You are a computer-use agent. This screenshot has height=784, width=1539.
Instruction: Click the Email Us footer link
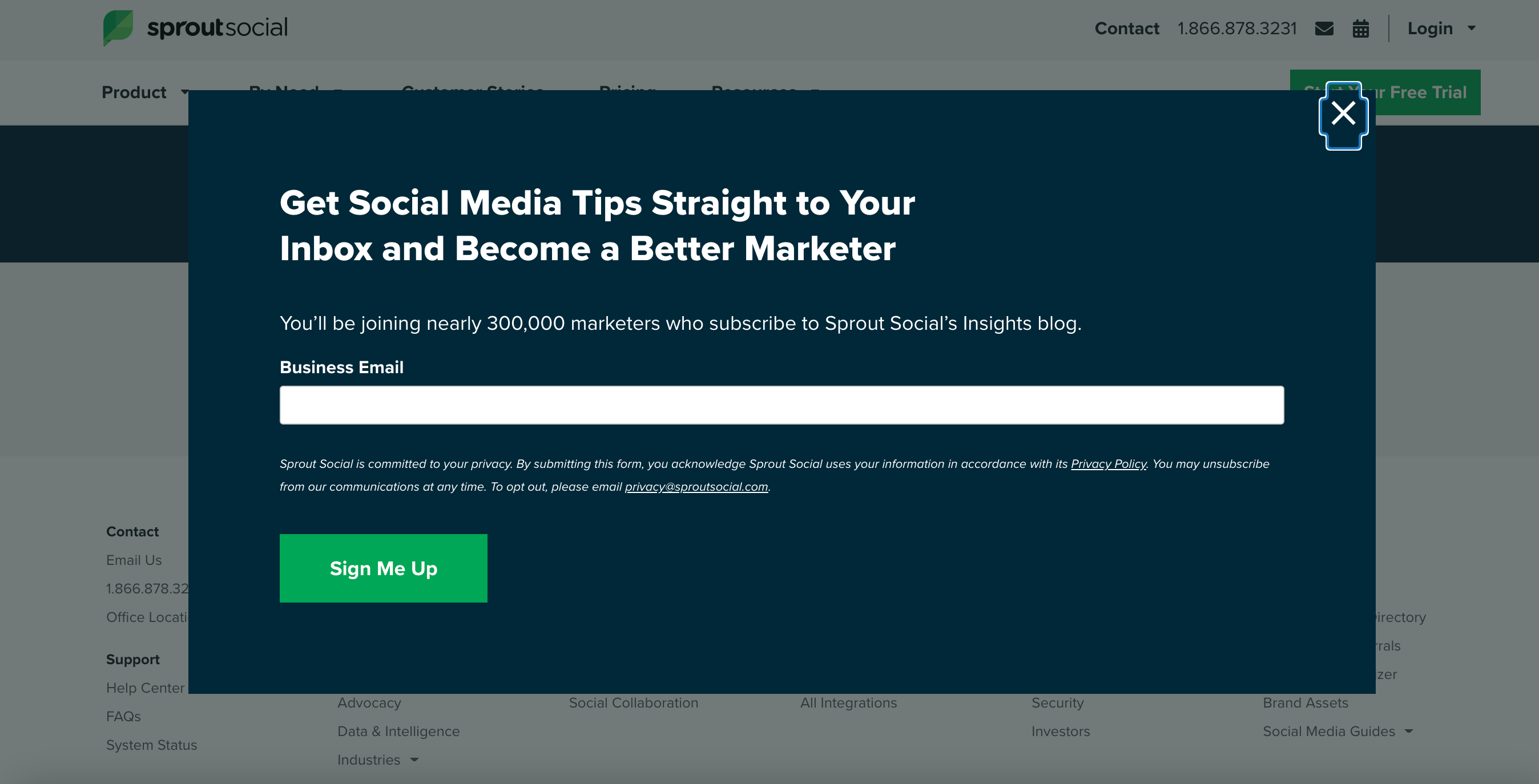click(134, 560)
